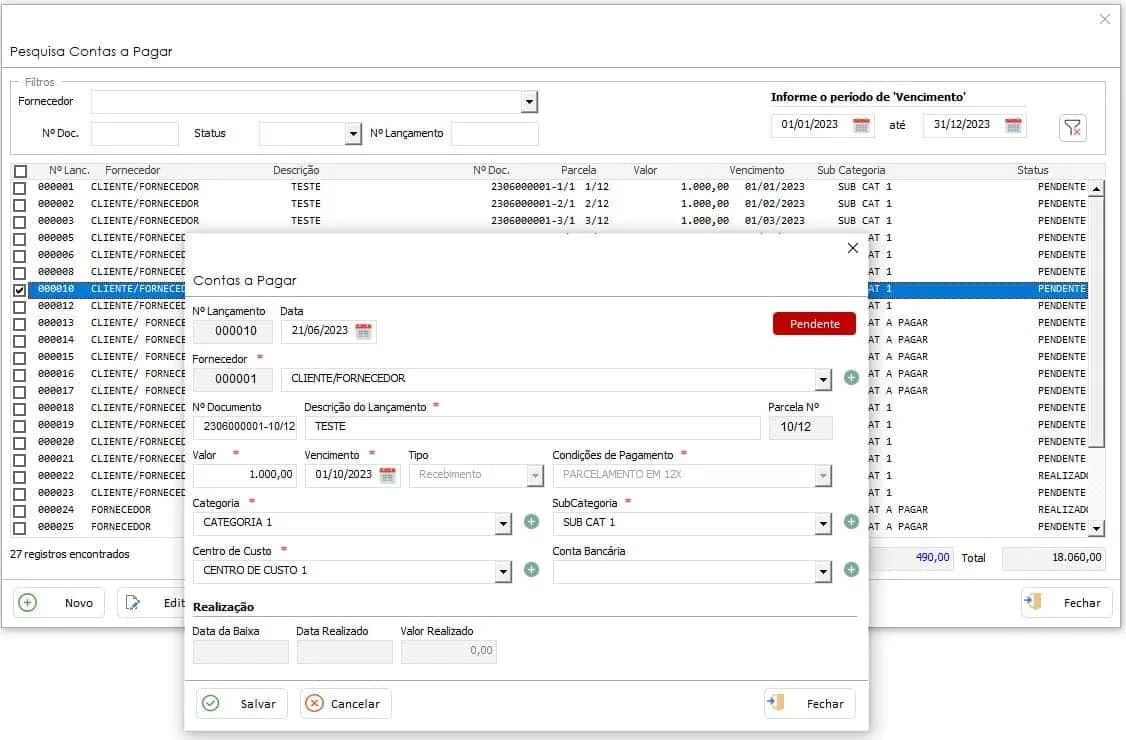This screenshot has height=740, width=1126.
Task: Sort by Sub Categoria column header
Action: click(x=851, y=170)
